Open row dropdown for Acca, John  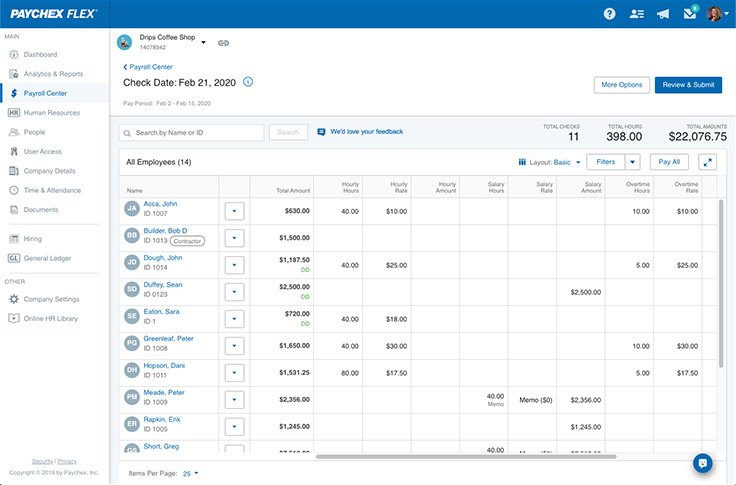tap(234, 211)
